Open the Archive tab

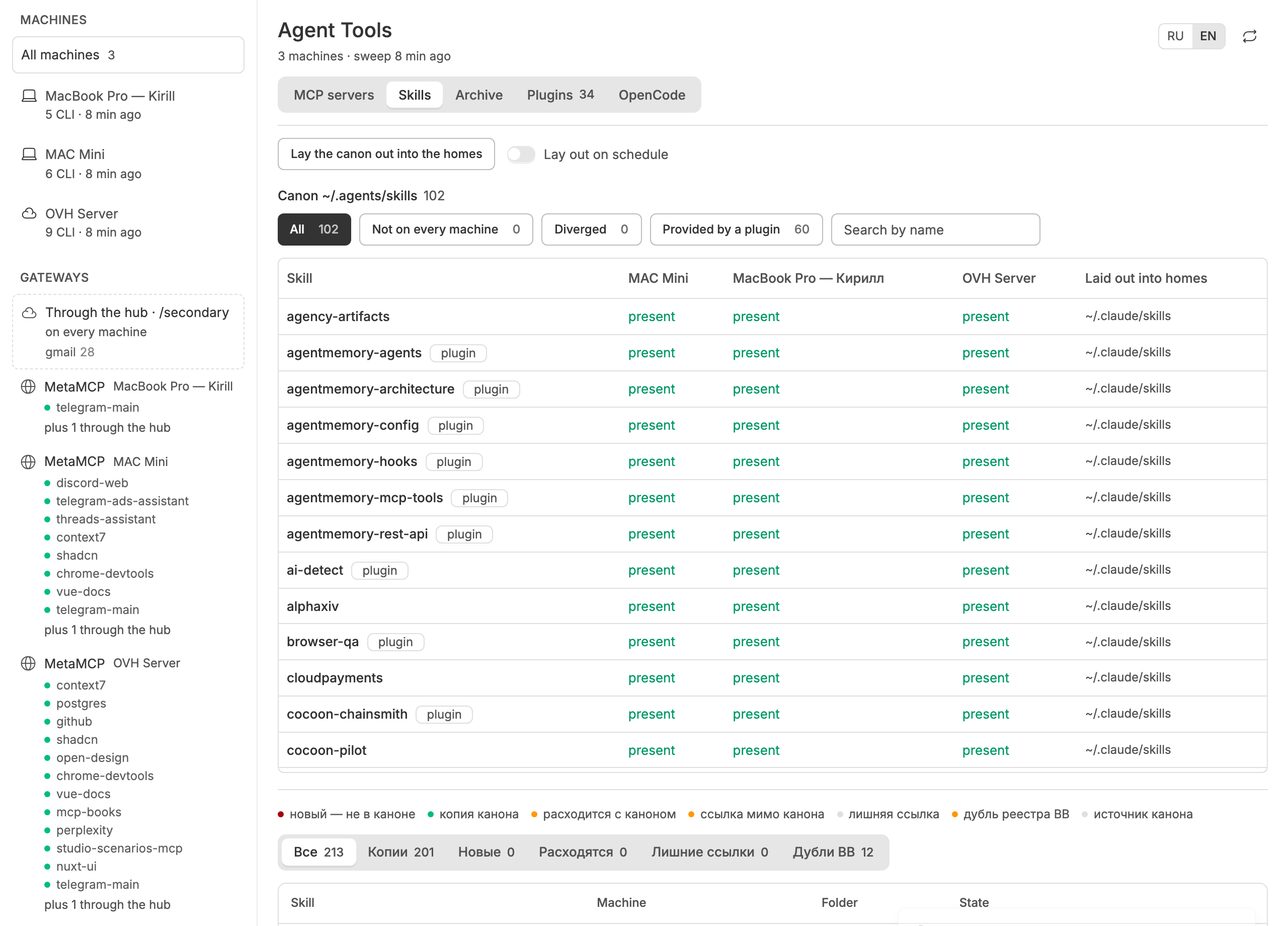(479, 95)
